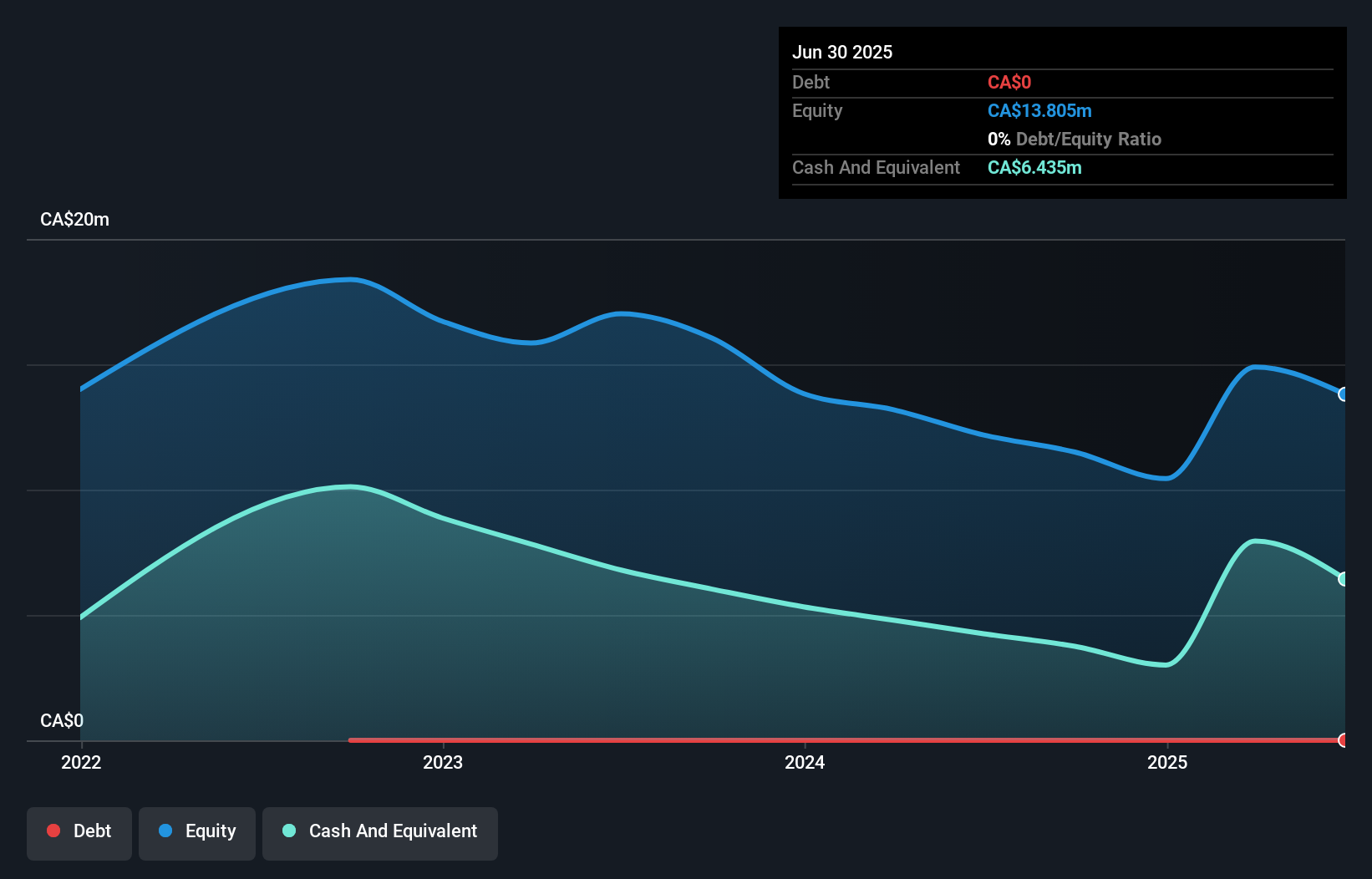This screenshot has width=1372, height=879.
Task: Select the red Debt endpoint marker on the chart
Action: coord(1342,740)
